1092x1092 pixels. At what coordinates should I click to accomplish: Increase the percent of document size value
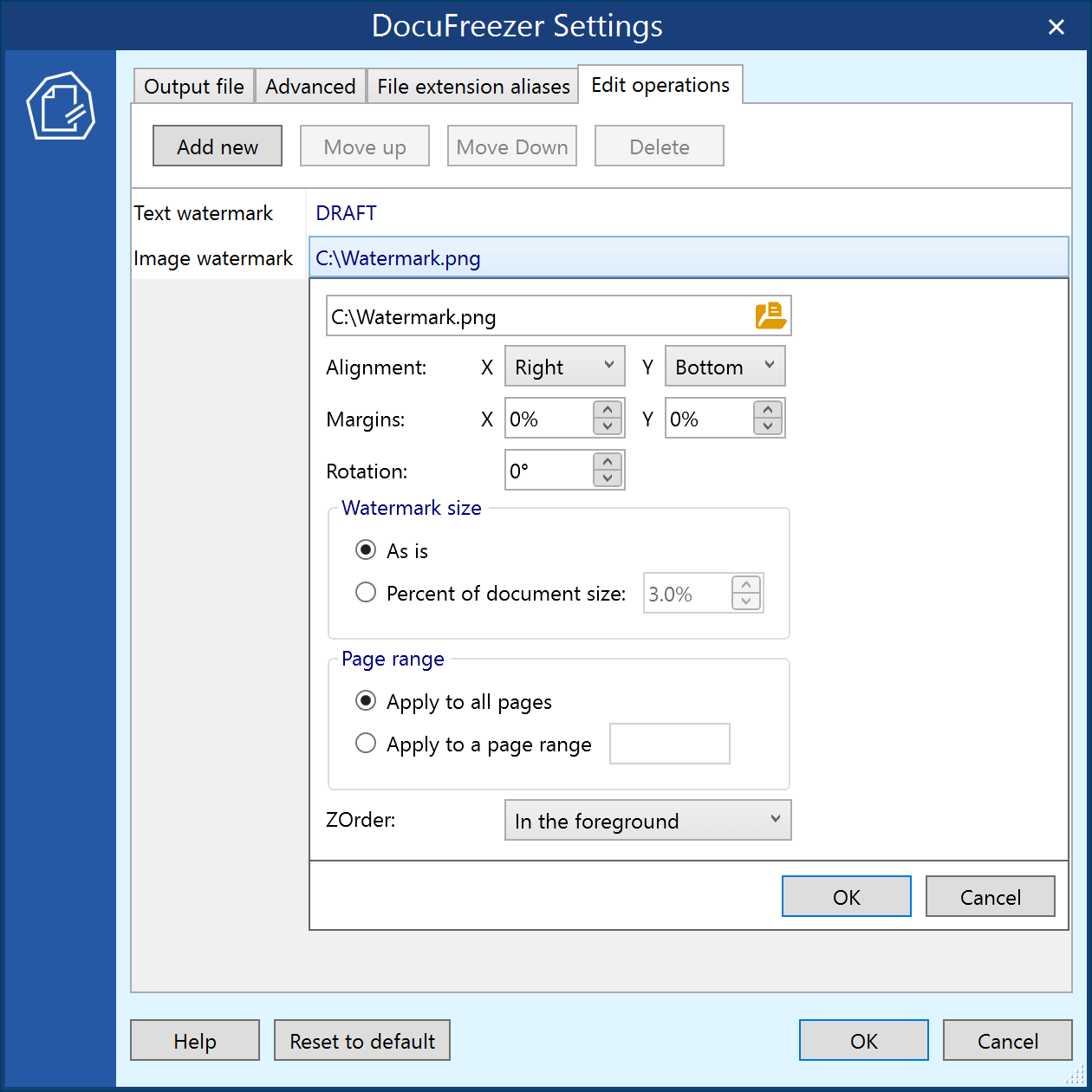point(746,585)
